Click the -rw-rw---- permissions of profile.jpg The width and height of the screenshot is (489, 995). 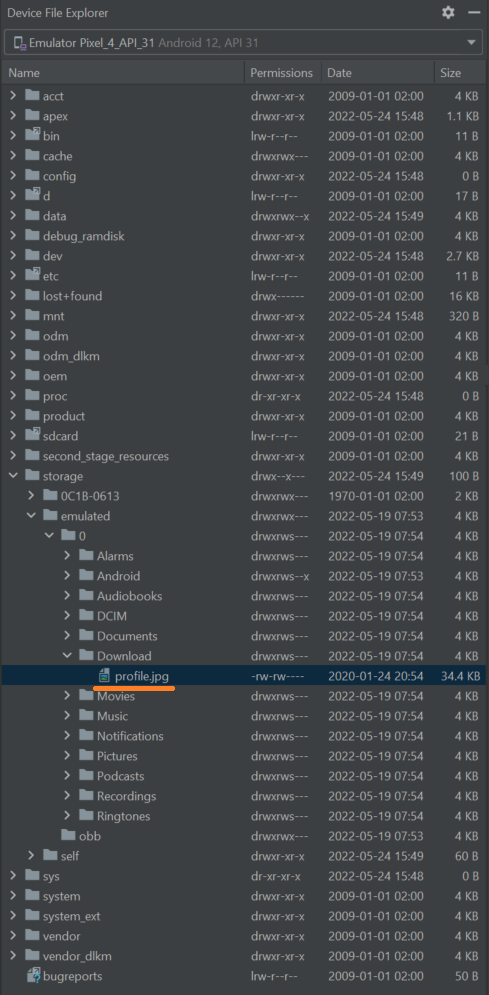278,676
